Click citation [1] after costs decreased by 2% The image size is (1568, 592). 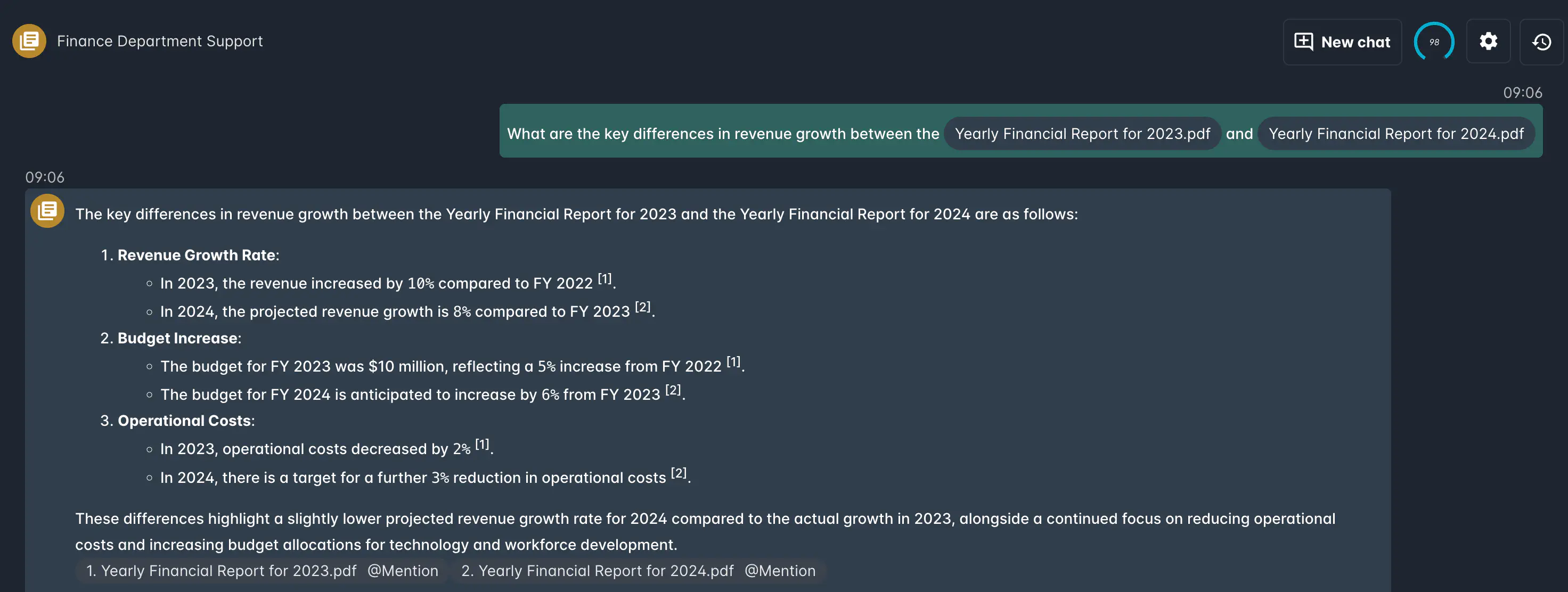coord(482,444)
